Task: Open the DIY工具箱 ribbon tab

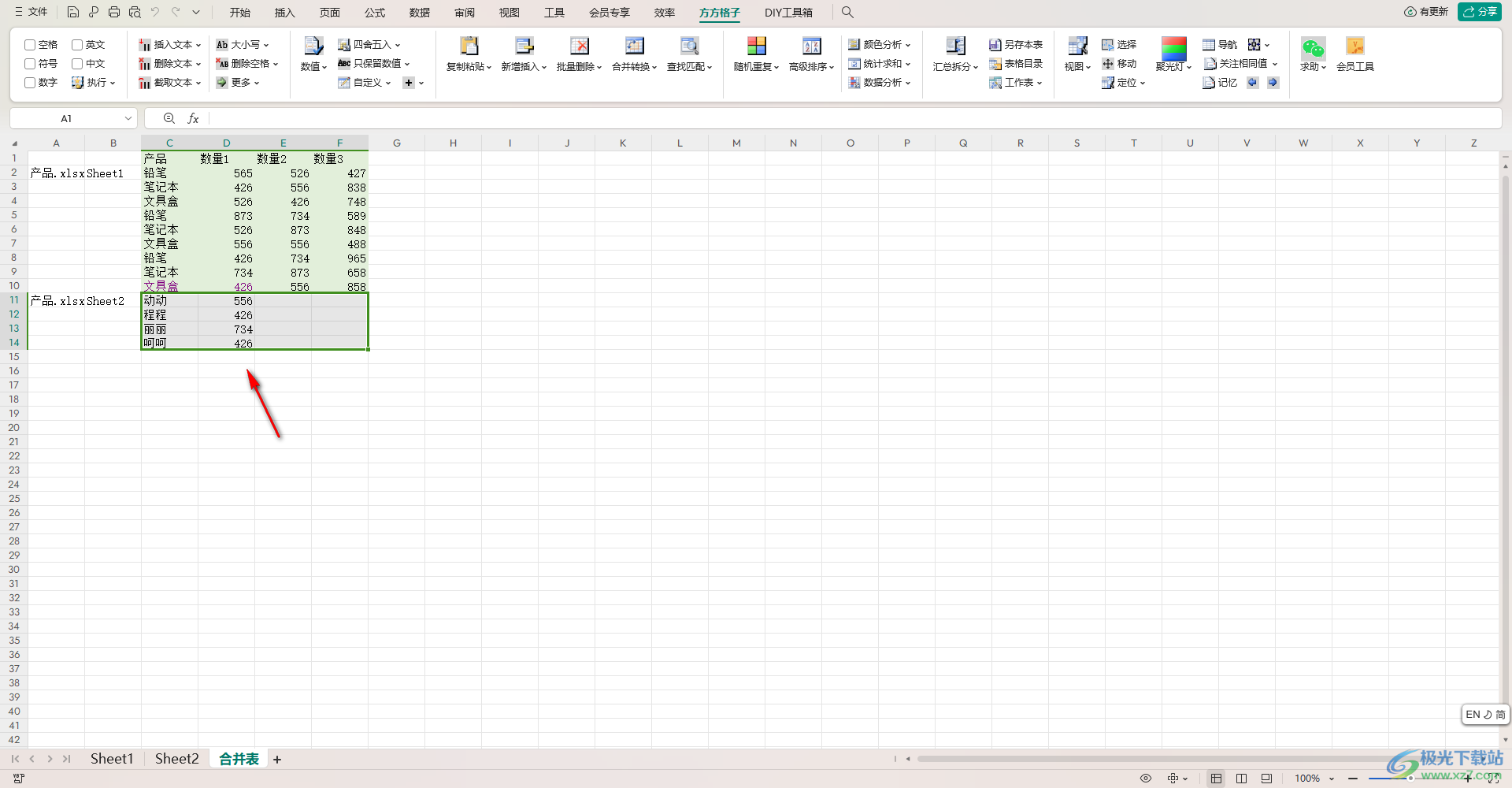Action: coord(788,13)
